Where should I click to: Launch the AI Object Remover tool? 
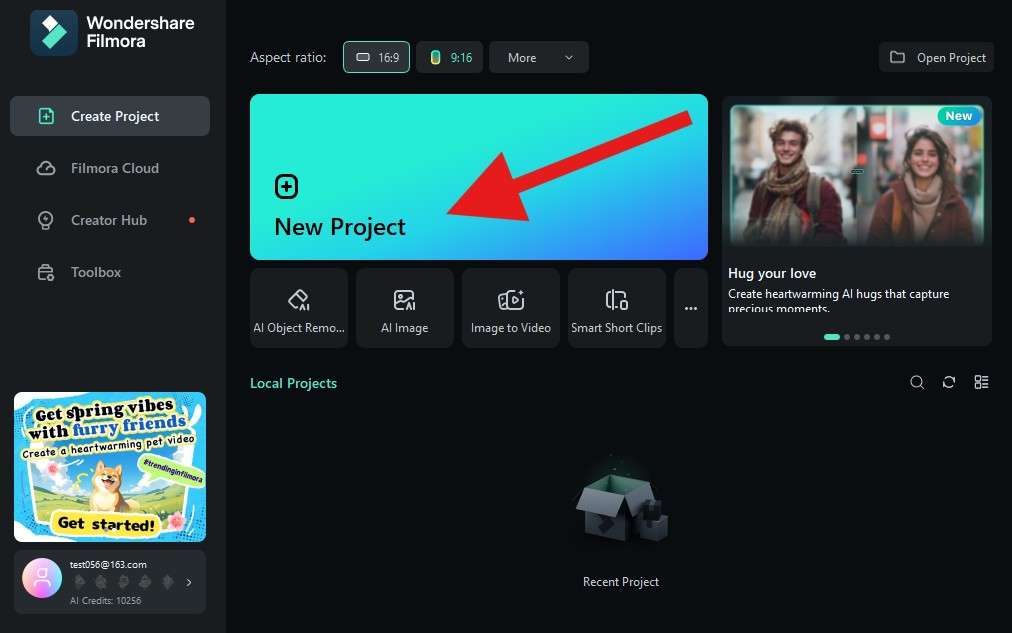coord(299,308)
